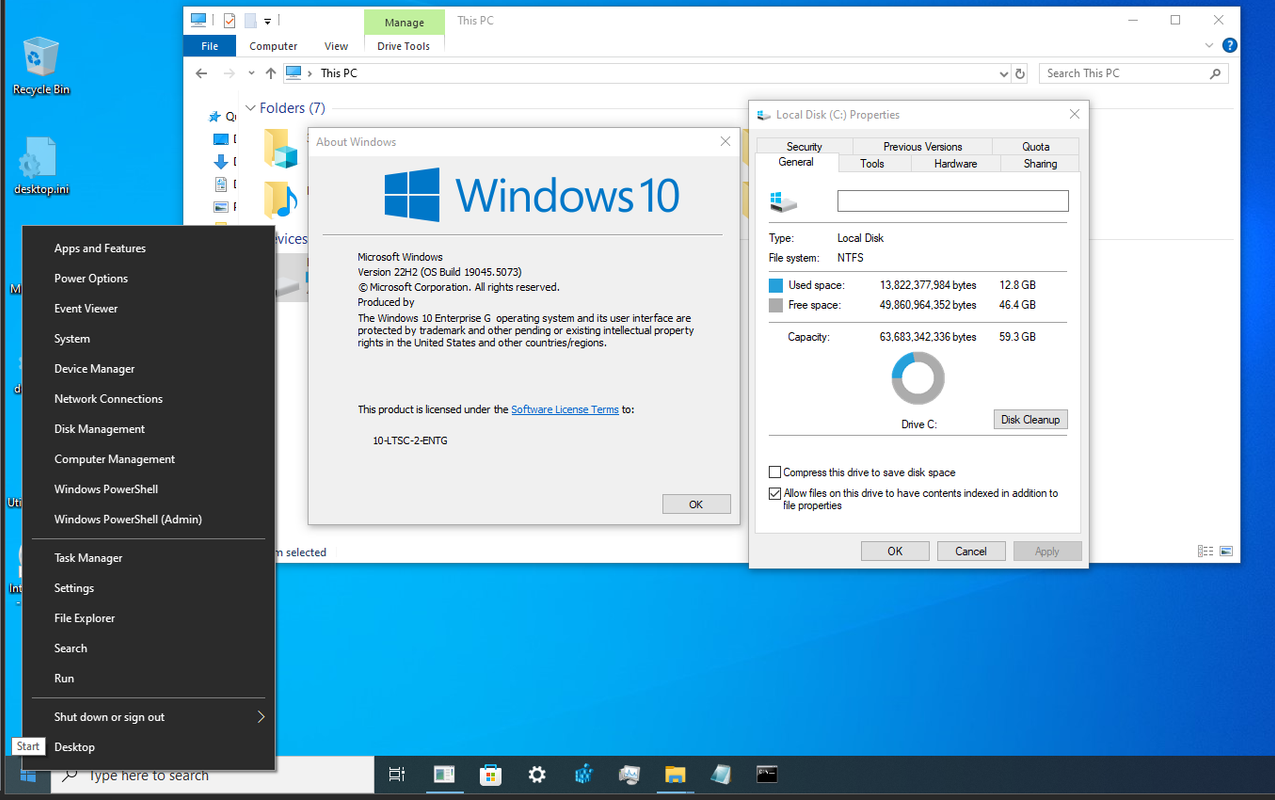Image resolution: width=1275 pixels, height=800 pixels.
Task: Open Settings gear icon in taskbar
Action: point(537,774)
